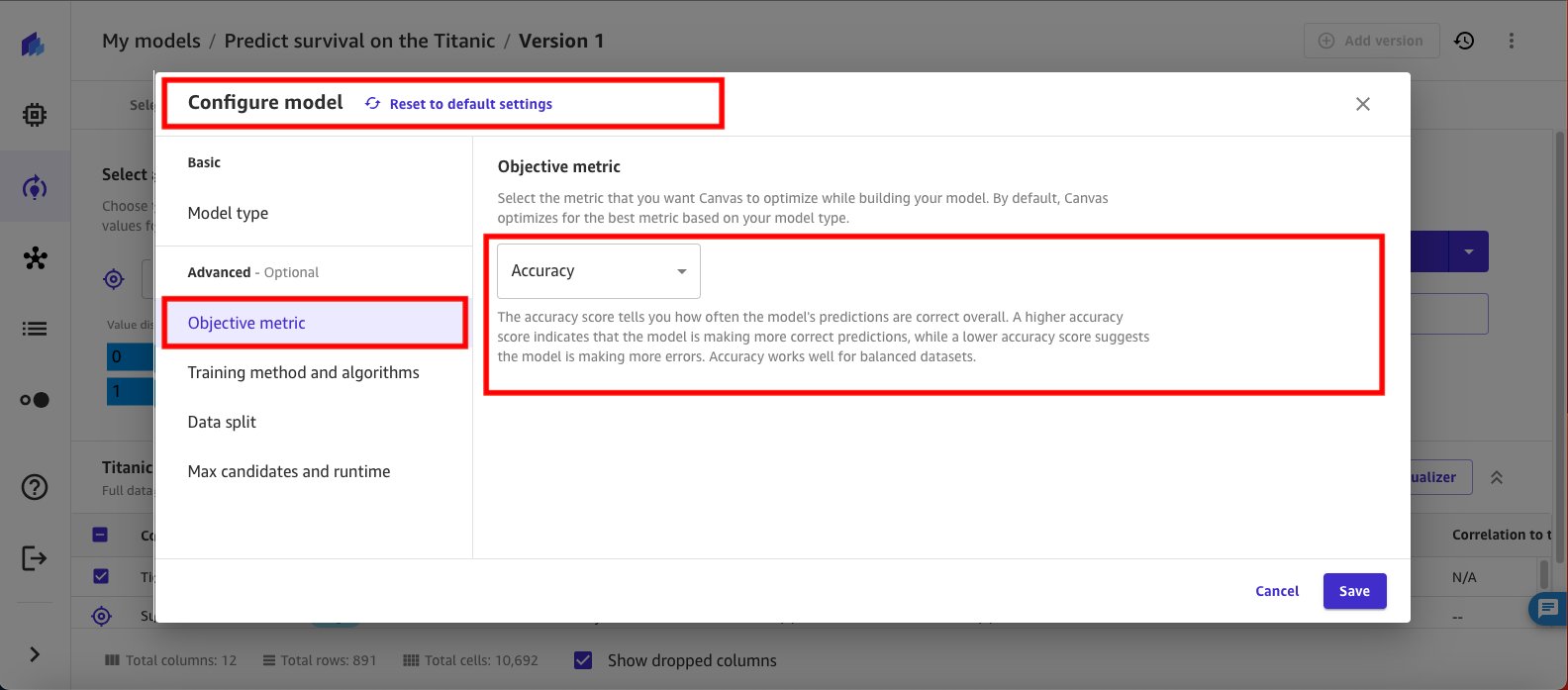Image resolution: width=1568 pixels, height=690 pixels.
Task: Click the log out icon in sidebar
Action: point(35,558)
